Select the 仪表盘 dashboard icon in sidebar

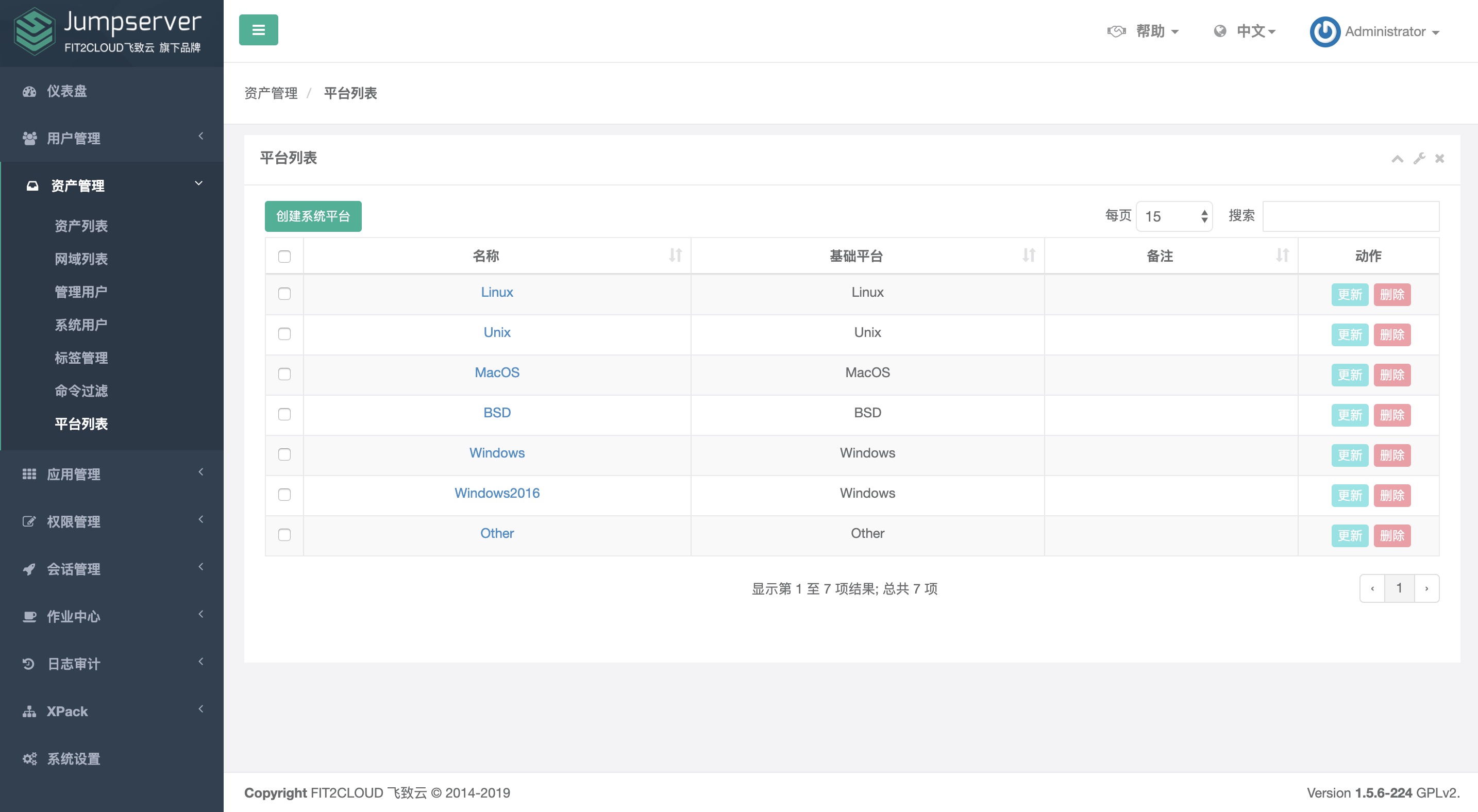point(30,92)
